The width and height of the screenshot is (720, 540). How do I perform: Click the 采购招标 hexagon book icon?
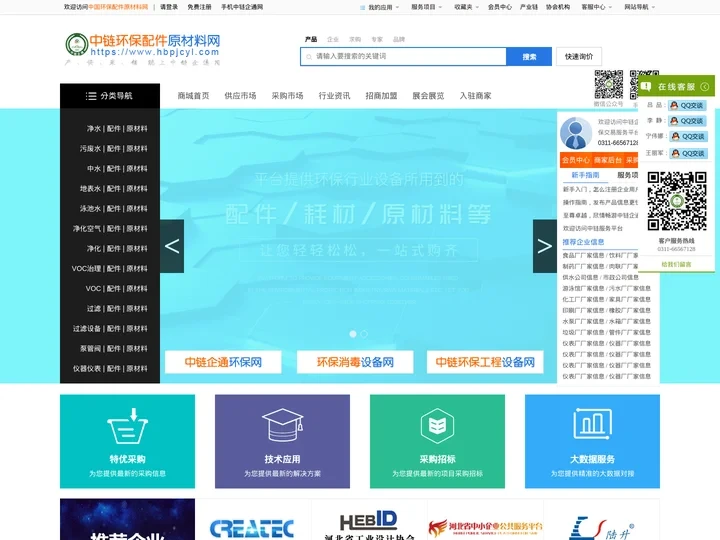coord(437,426)
